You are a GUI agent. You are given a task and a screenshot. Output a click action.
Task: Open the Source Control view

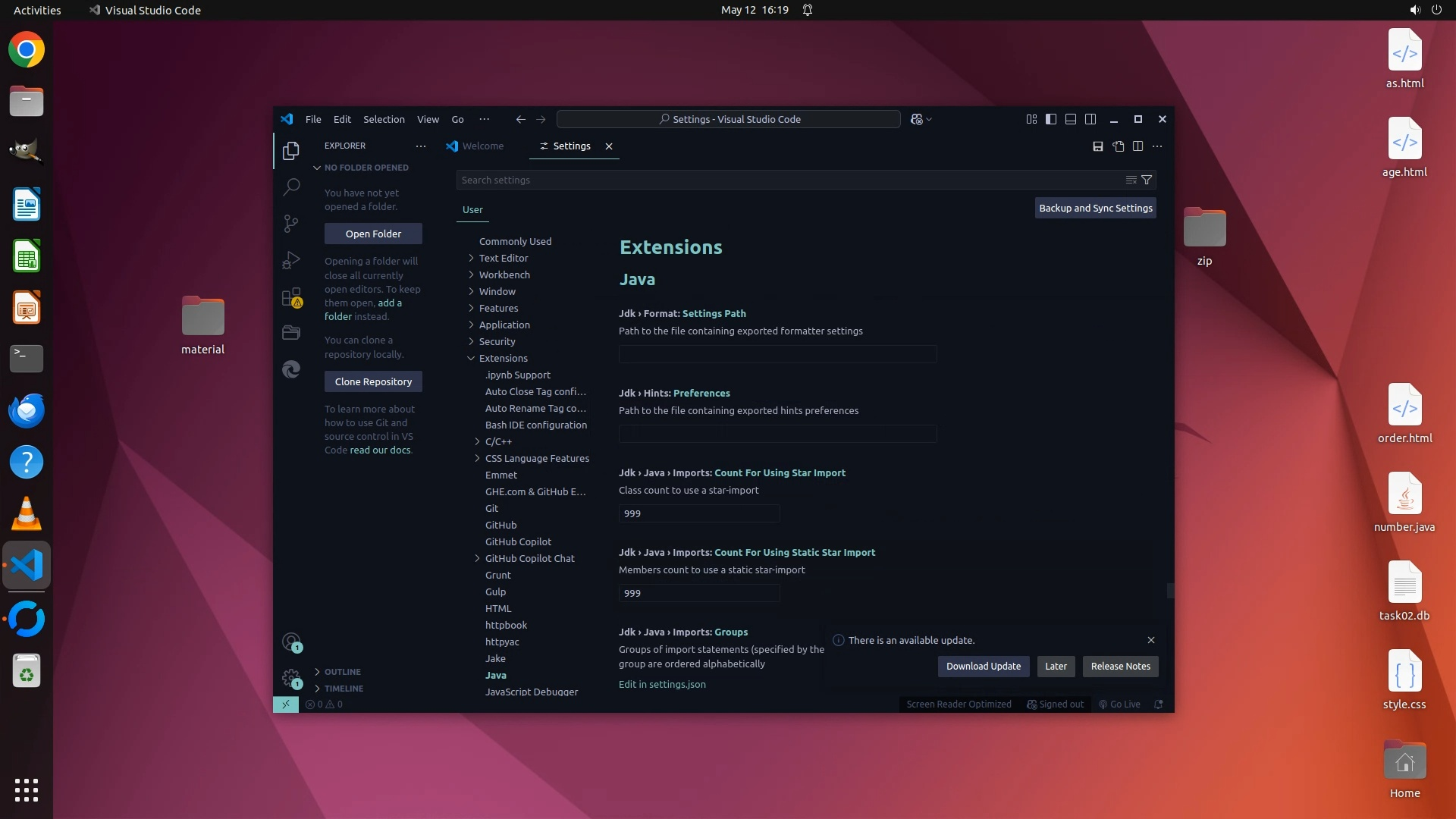click(x=291, y=223)
